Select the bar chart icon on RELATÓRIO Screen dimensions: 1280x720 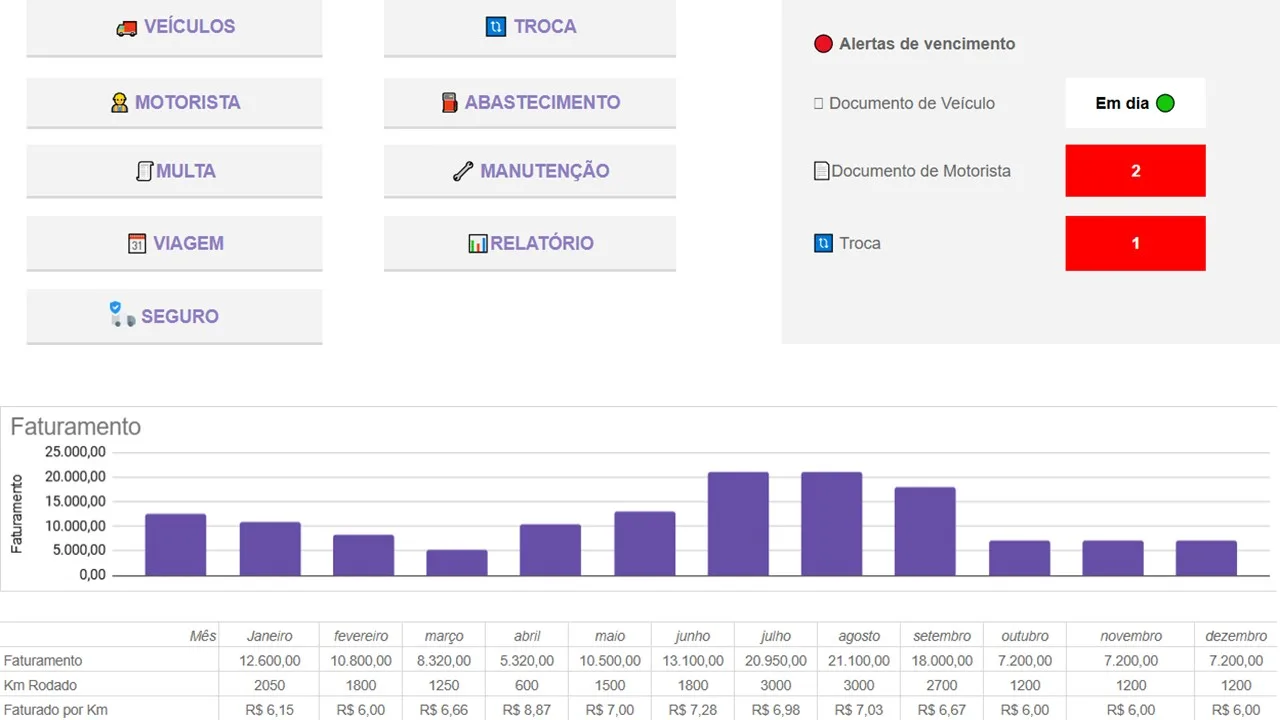[x=480, y=243]
